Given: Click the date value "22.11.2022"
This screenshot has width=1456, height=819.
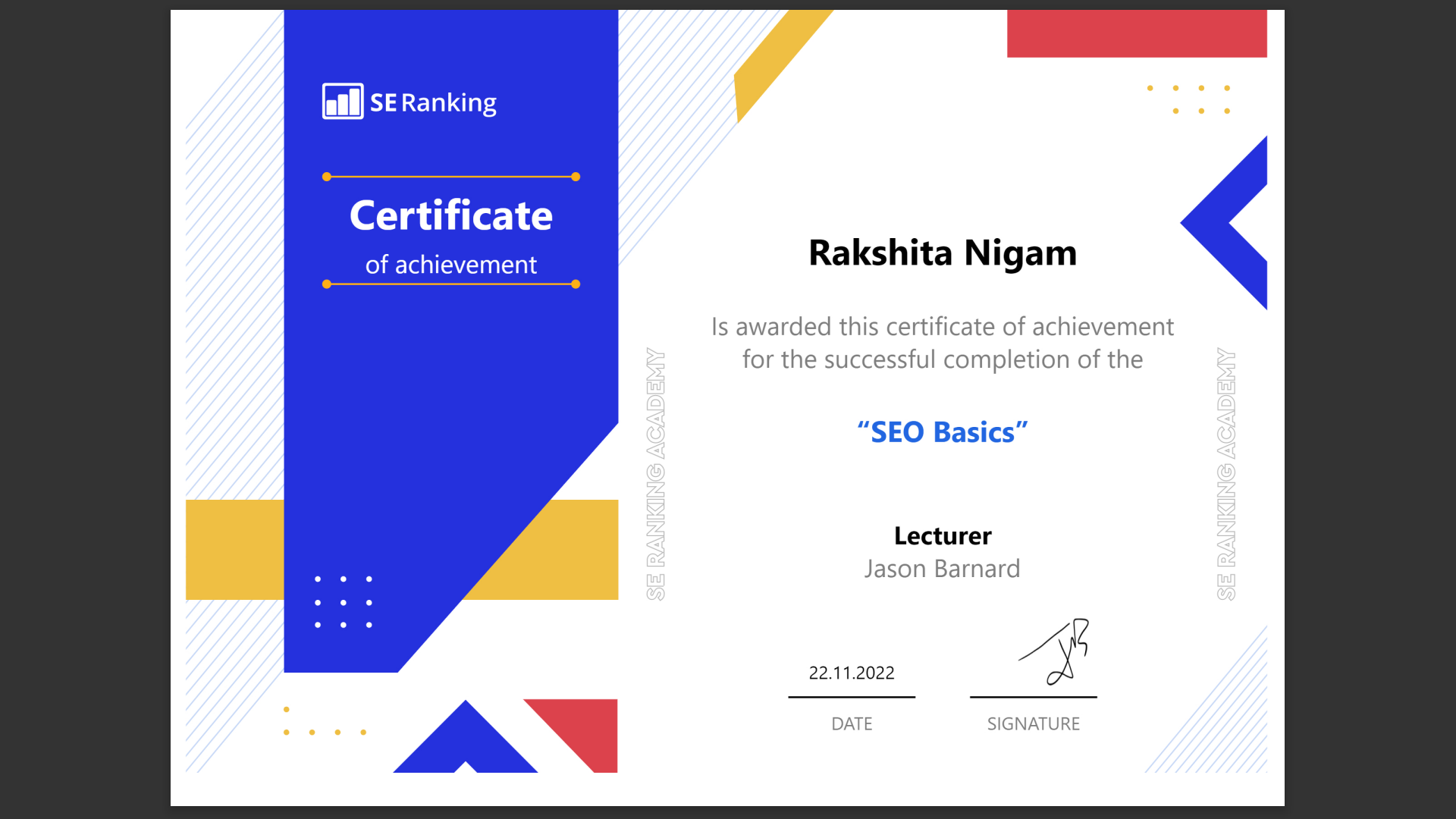Looking at the screenshot, I should [852, 673].
